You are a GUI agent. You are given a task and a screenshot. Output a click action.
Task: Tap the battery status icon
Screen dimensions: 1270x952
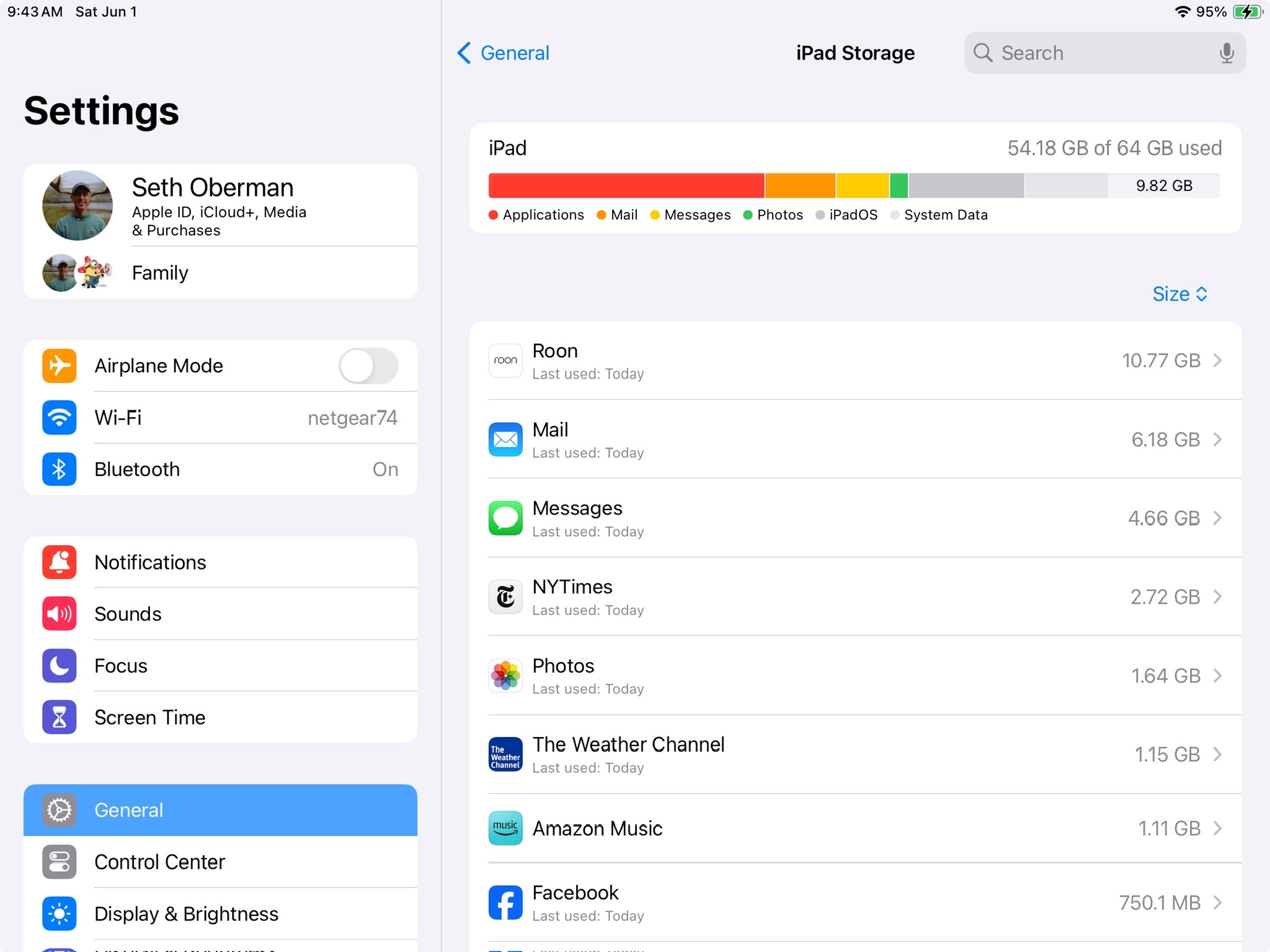pos(1247,12)
